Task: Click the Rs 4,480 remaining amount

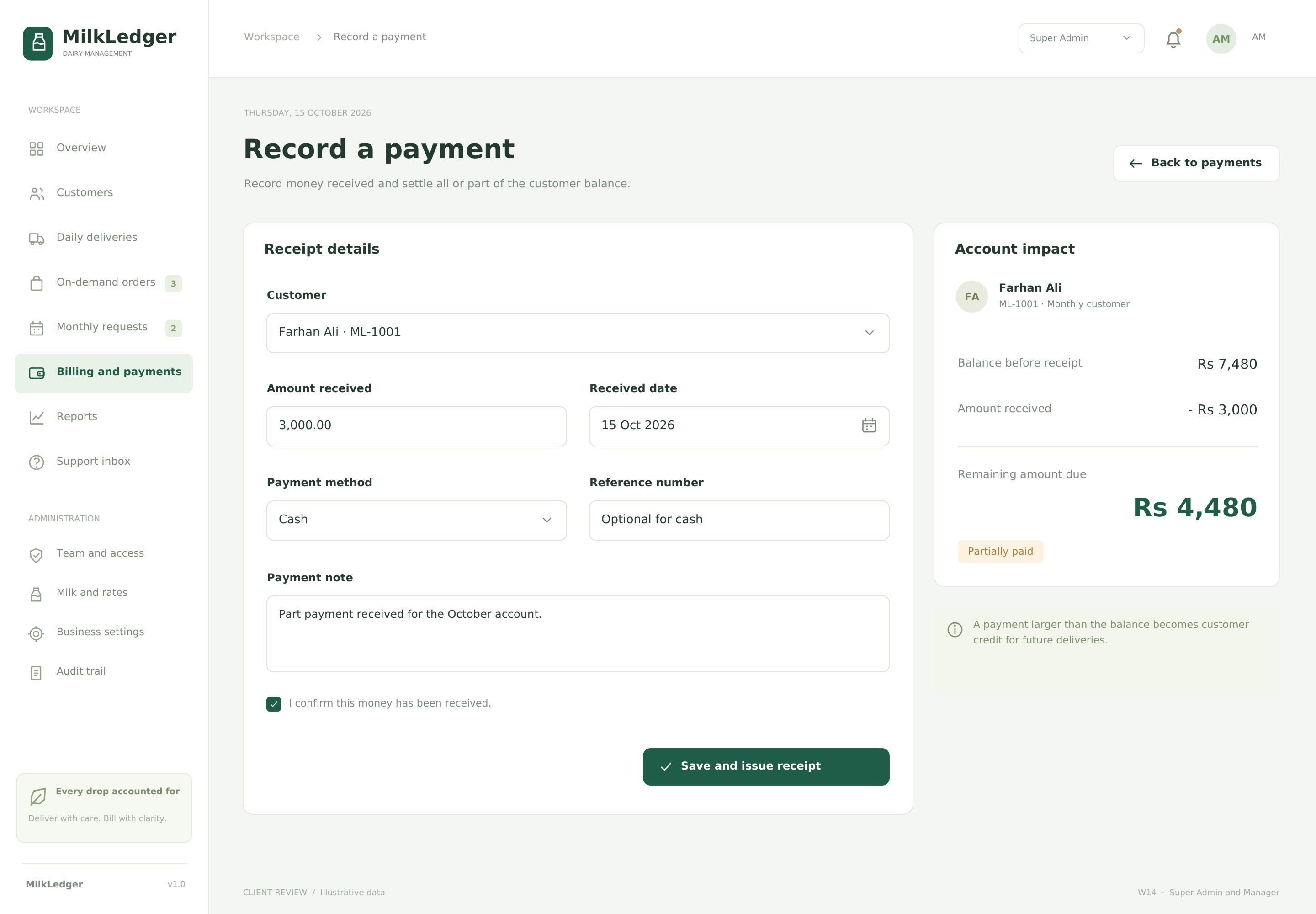Action: click(1195, 507)
